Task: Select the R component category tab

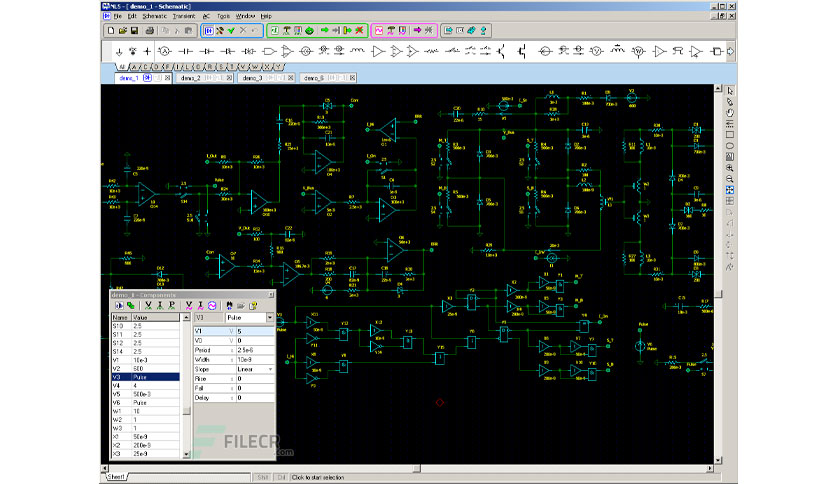Action: (x=210, y=67)
